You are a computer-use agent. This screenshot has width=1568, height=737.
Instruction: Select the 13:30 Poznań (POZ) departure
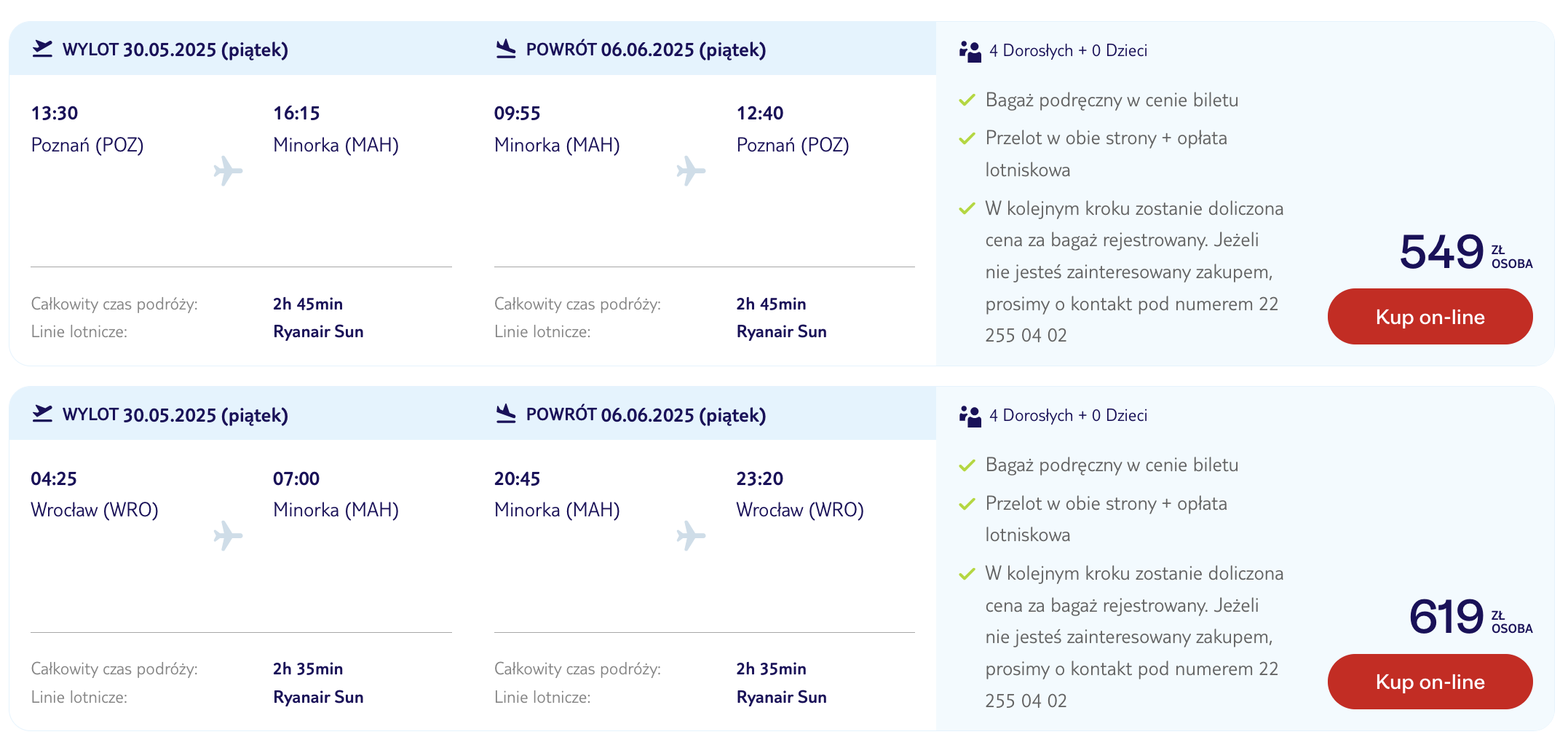pyautogui.click(x=87, y=129)
